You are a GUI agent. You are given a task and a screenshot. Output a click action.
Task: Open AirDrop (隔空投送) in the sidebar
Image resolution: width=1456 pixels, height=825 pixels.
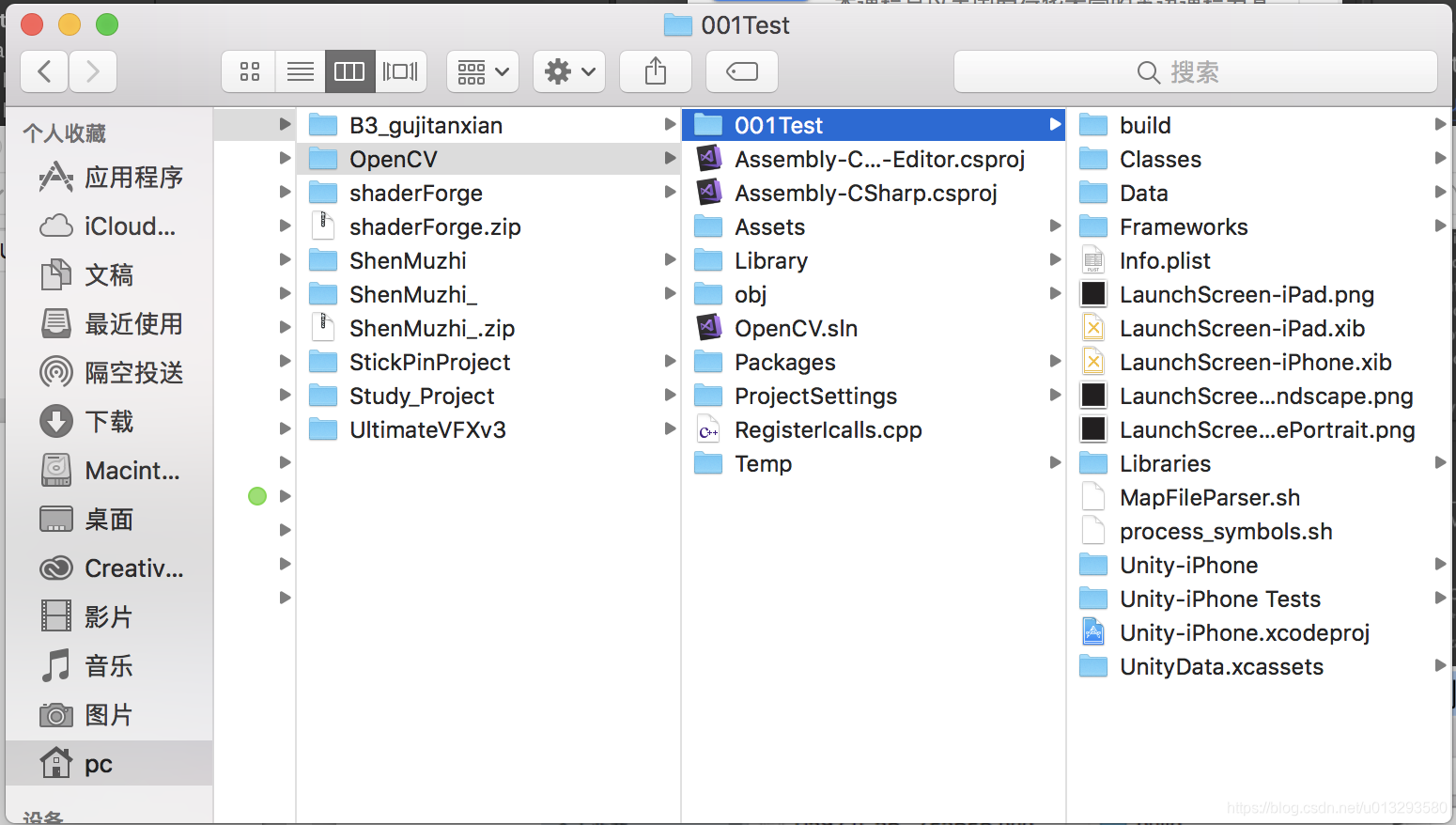coord(111,373)
